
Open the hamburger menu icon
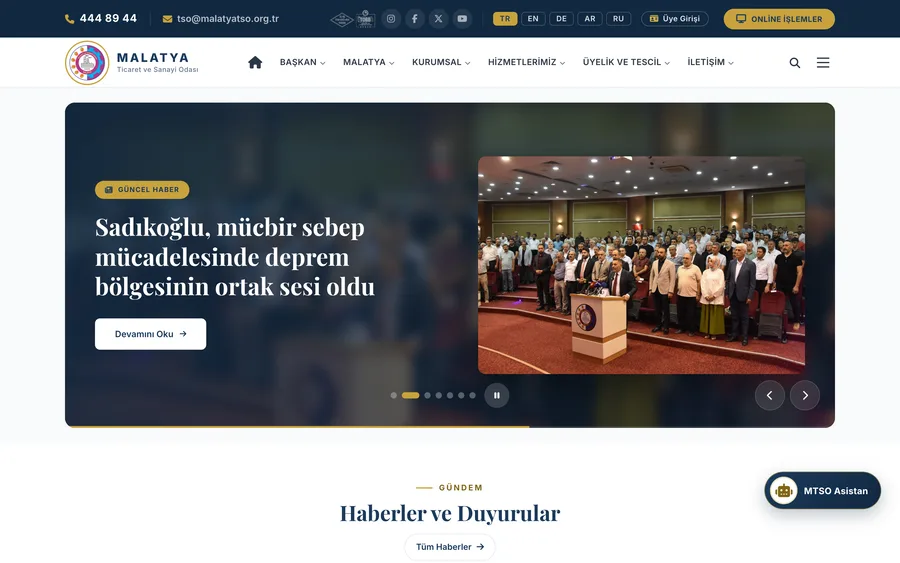pos(823,63)
